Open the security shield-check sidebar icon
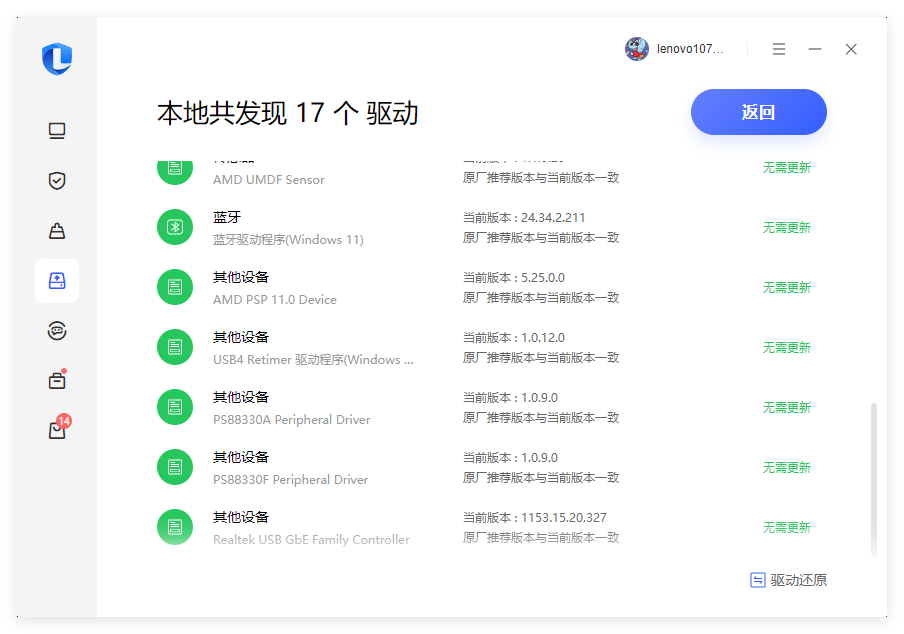 57,181
